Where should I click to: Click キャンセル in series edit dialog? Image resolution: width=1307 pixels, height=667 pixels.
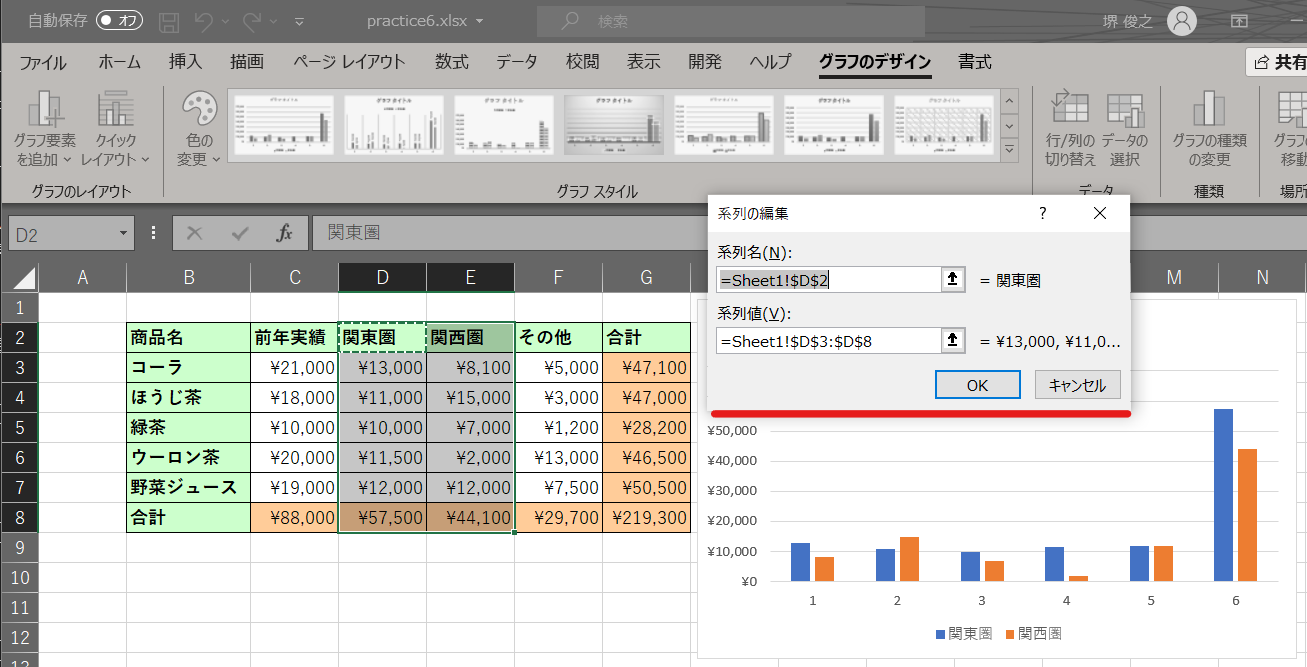[x=1078, y=385]
